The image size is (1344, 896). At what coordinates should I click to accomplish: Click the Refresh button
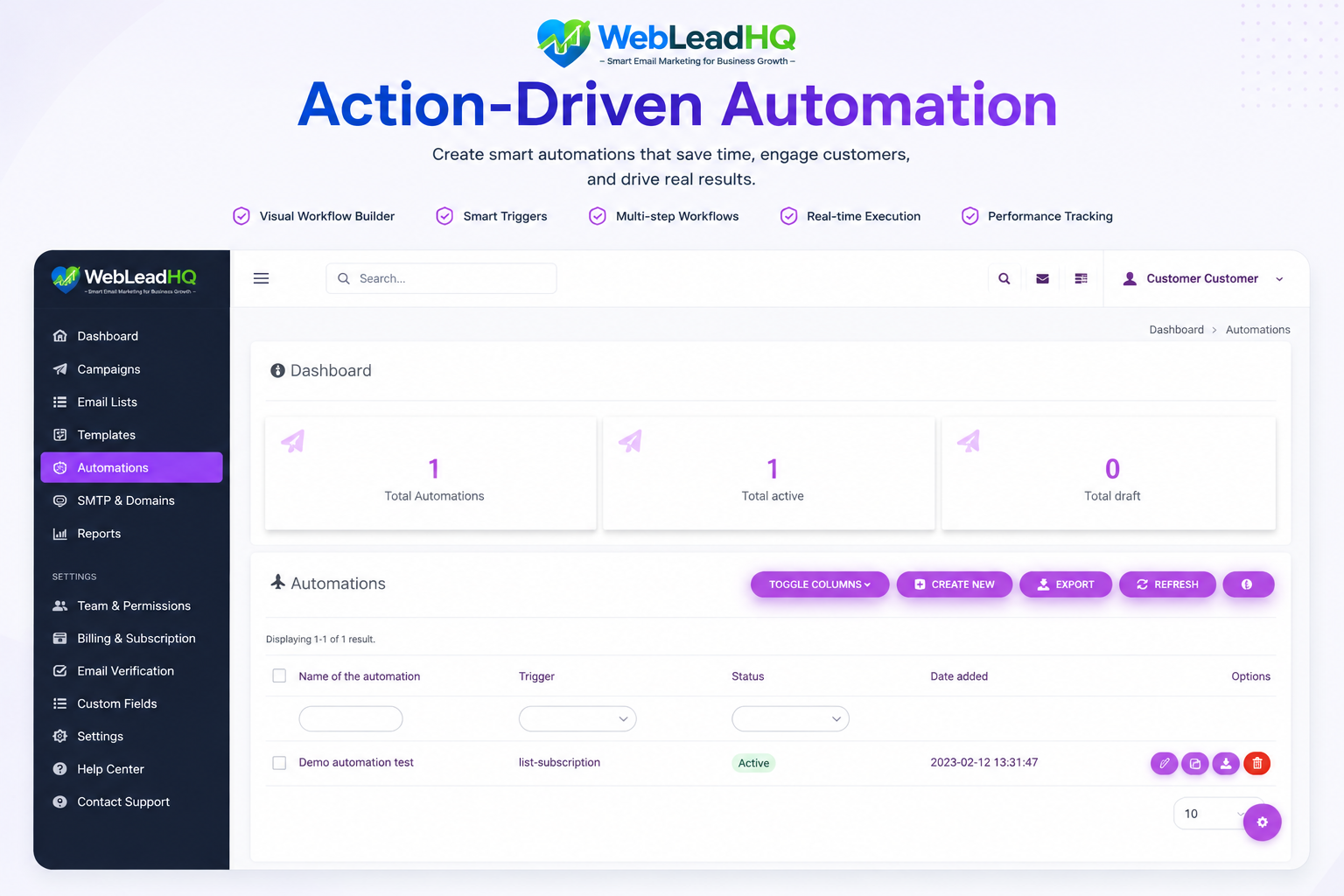point(1167,584)
